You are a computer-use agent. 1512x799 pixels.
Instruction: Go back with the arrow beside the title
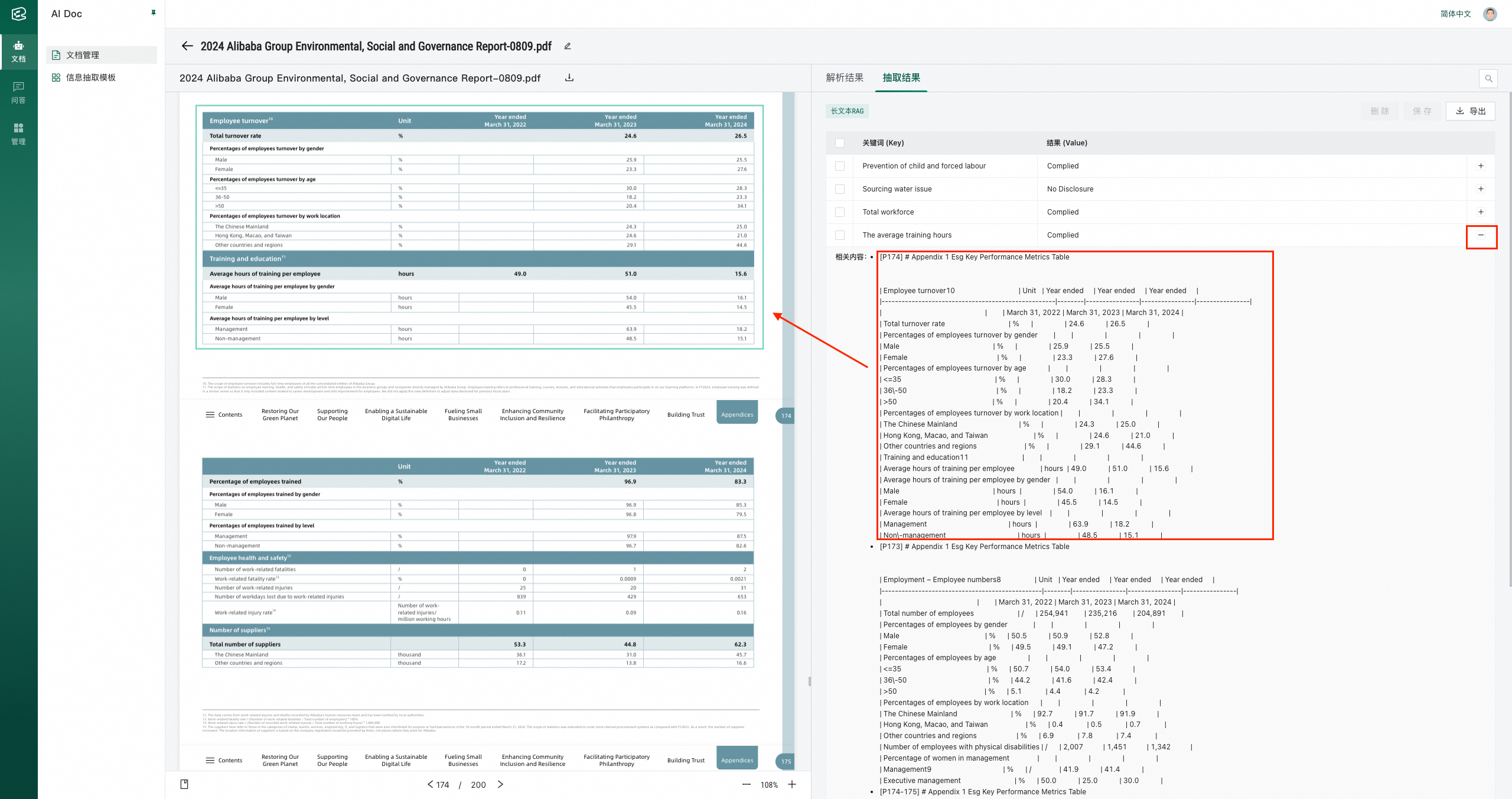click(x=187, y=46)
